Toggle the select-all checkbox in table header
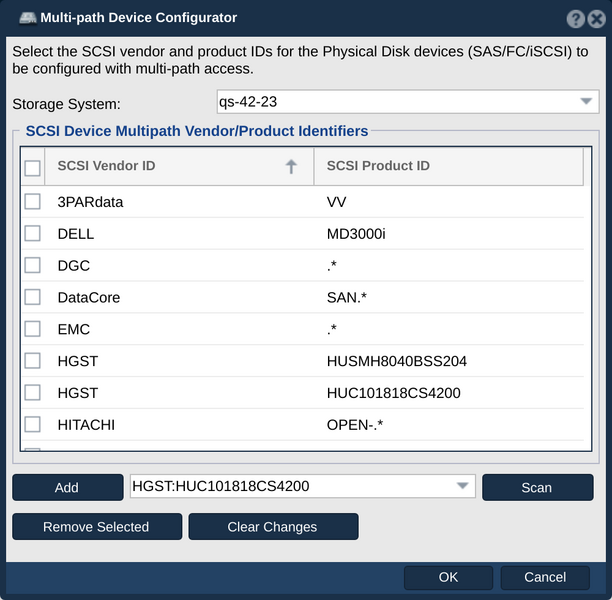612x600 pixels. point(32,168)
